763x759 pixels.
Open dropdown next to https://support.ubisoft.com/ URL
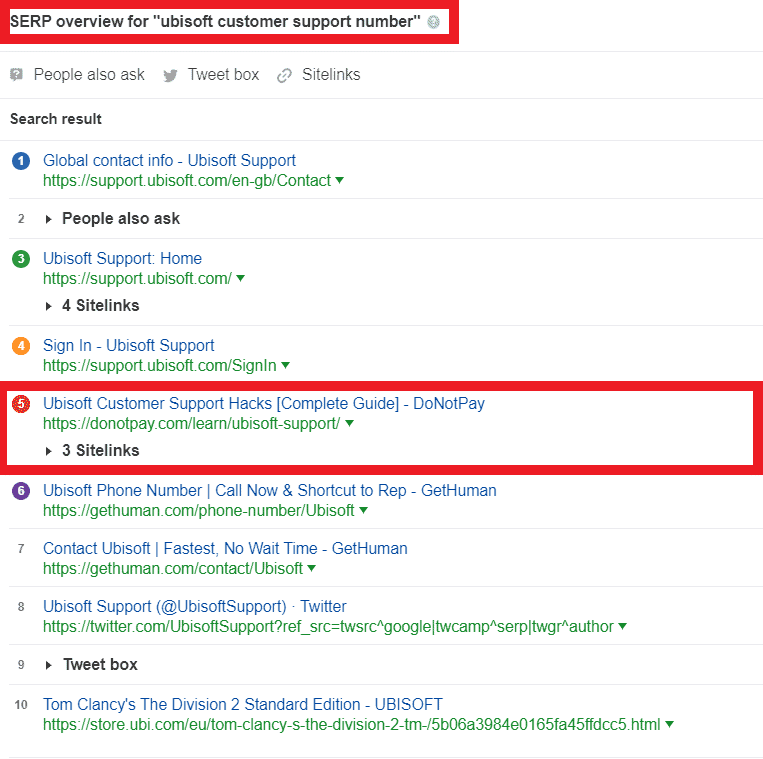pyautogui.click(x=240, y=278)
